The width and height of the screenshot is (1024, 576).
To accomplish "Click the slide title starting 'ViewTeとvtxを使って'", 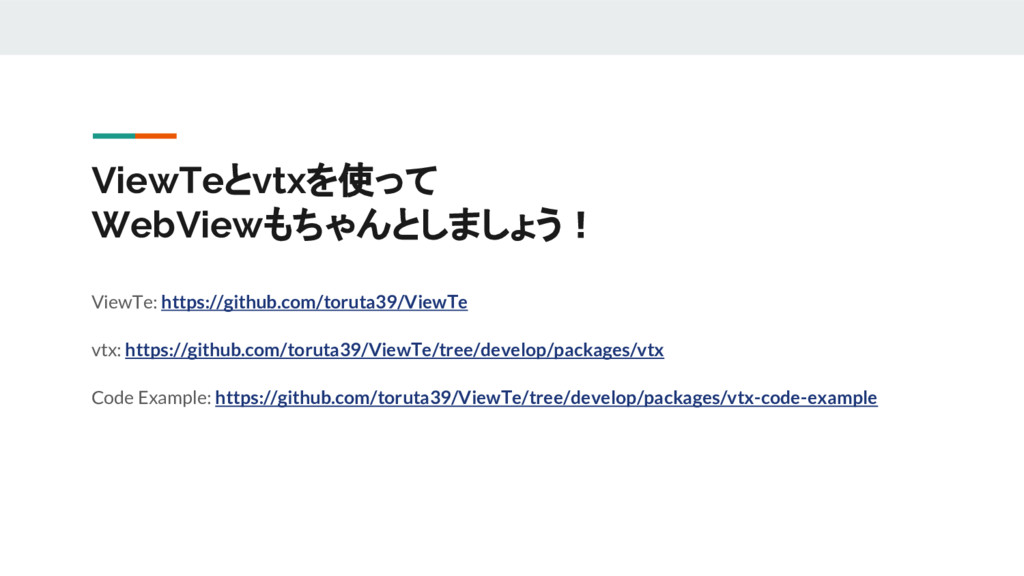I will [x=264, y=180].
